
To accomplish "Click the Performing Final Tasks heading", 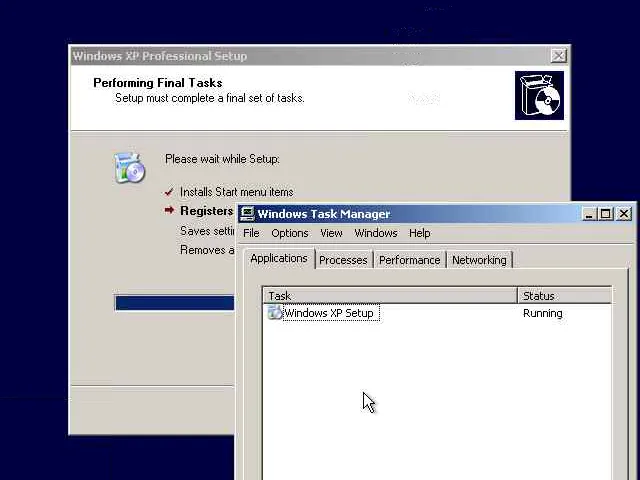I will pyautogui.click(x=158, y=83).
